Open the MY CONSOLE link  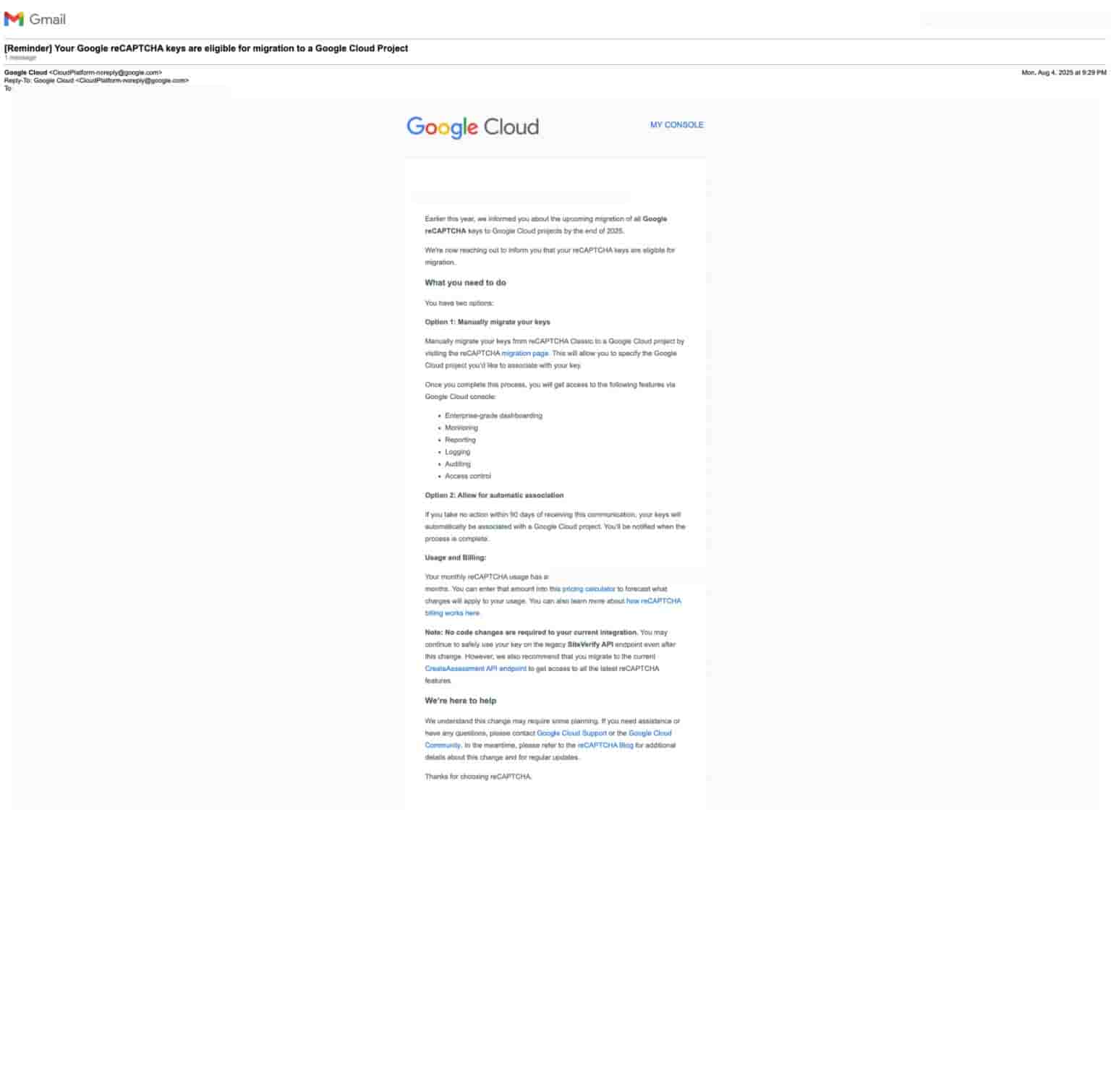click(x=676, y=124)
